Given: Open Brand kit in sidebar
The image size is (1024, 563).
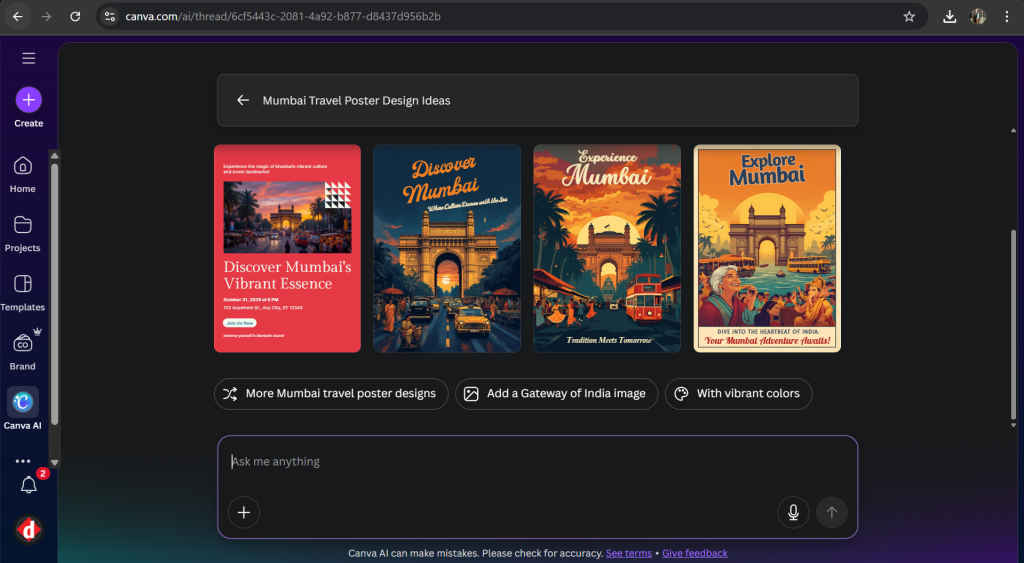Looking at the screenshot, I should click(23, 344).
